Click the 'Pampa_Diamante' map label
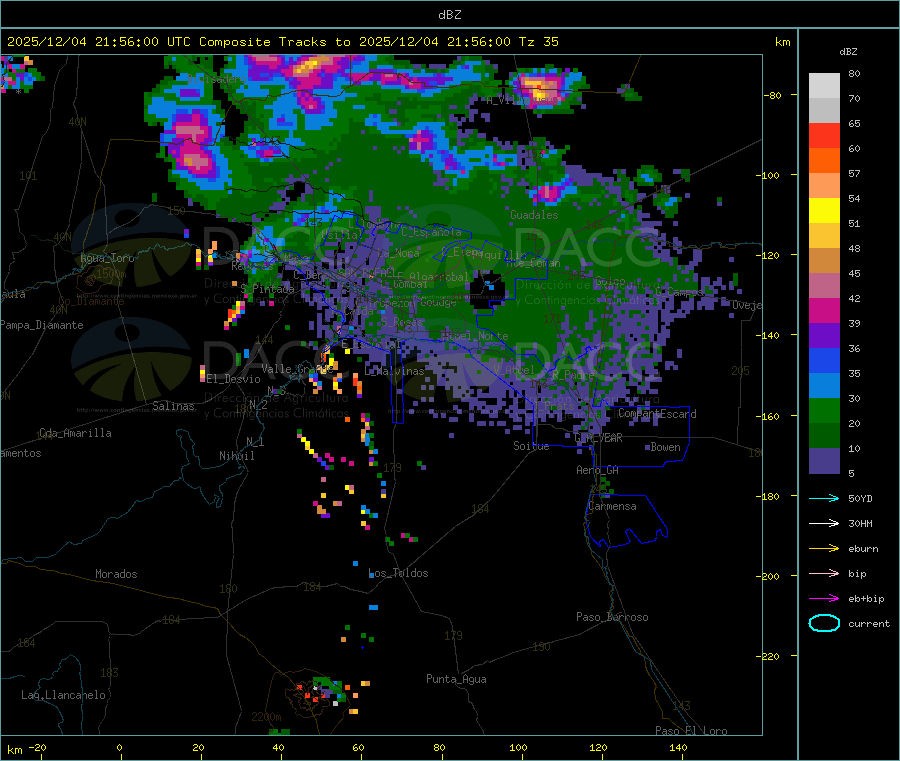This screenshot has height=761, width=900. pos(41,325)
